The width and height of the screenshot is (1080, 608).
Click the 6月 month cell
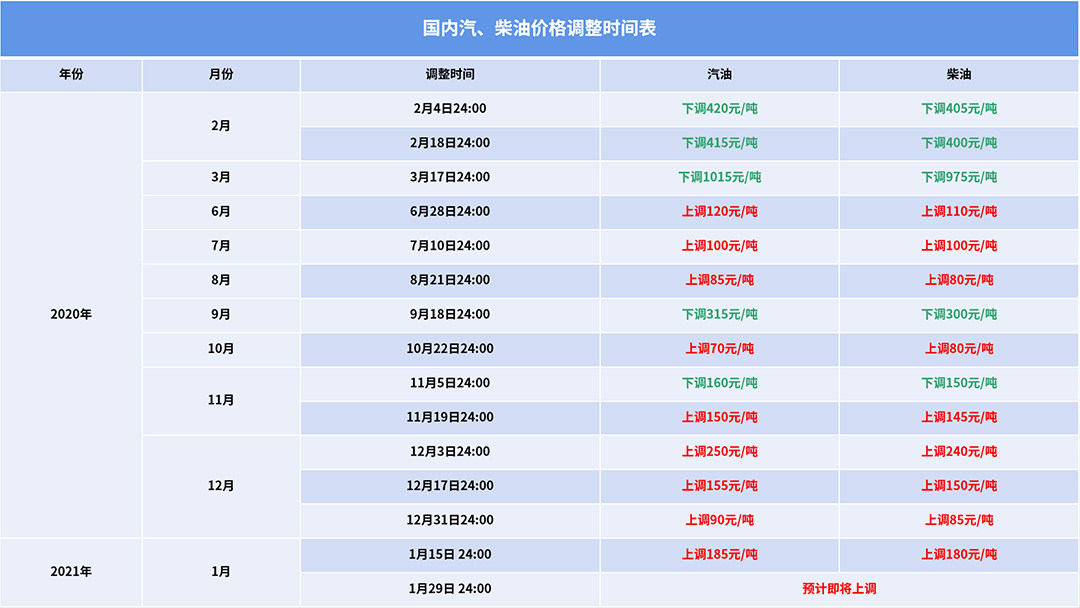click(x=221, y=211)
